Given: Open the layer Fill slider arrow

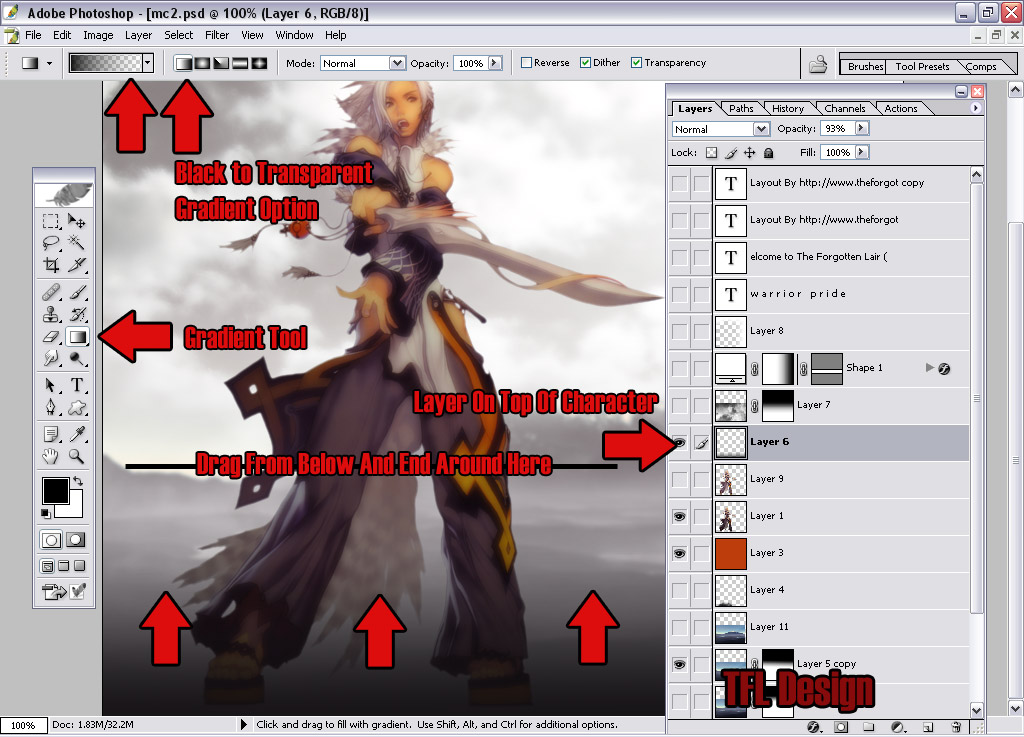Looking at the screenshot, I should [x=861, y=152].
